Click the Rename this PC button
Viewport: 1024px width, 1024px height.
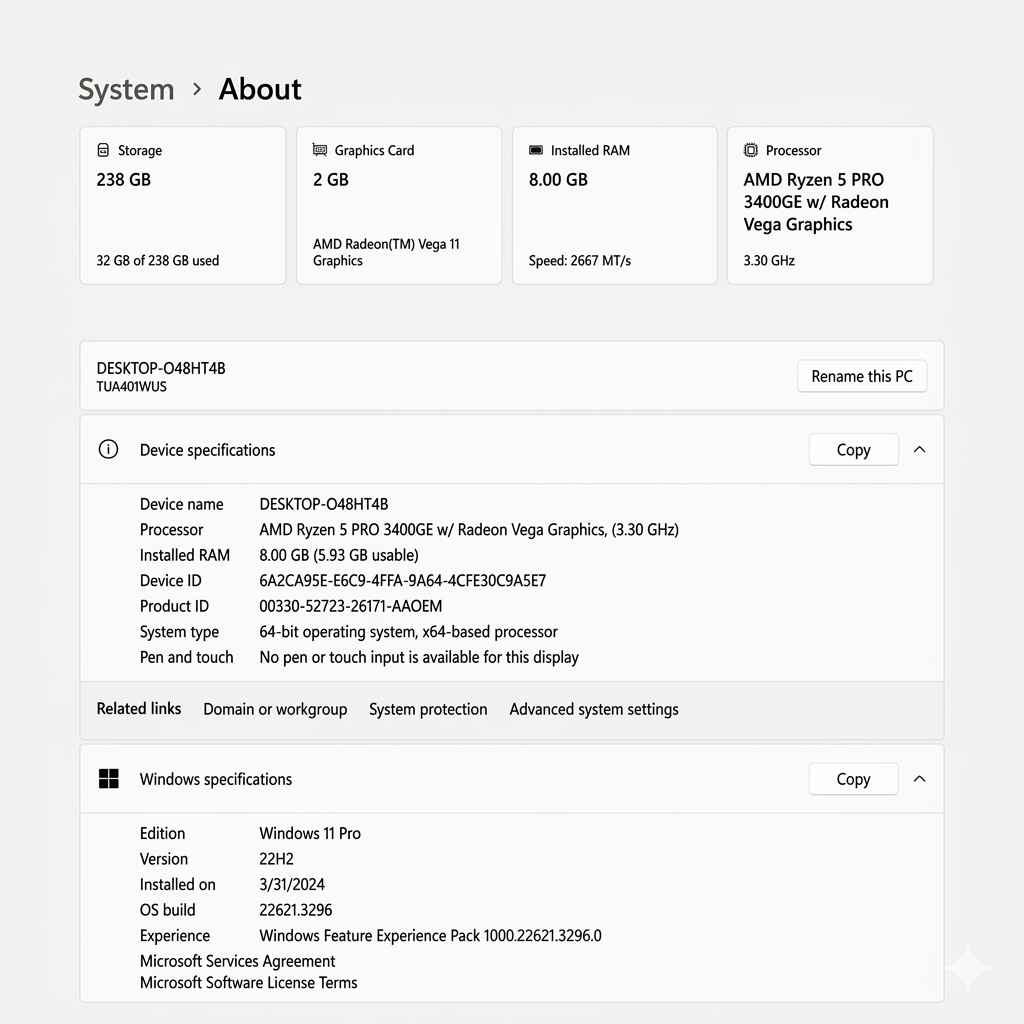[862, 376]
